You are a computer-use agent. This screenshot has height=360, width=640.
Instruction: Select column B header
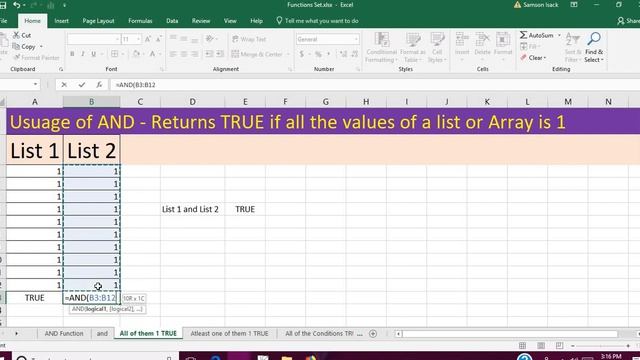tap(91, 102)
